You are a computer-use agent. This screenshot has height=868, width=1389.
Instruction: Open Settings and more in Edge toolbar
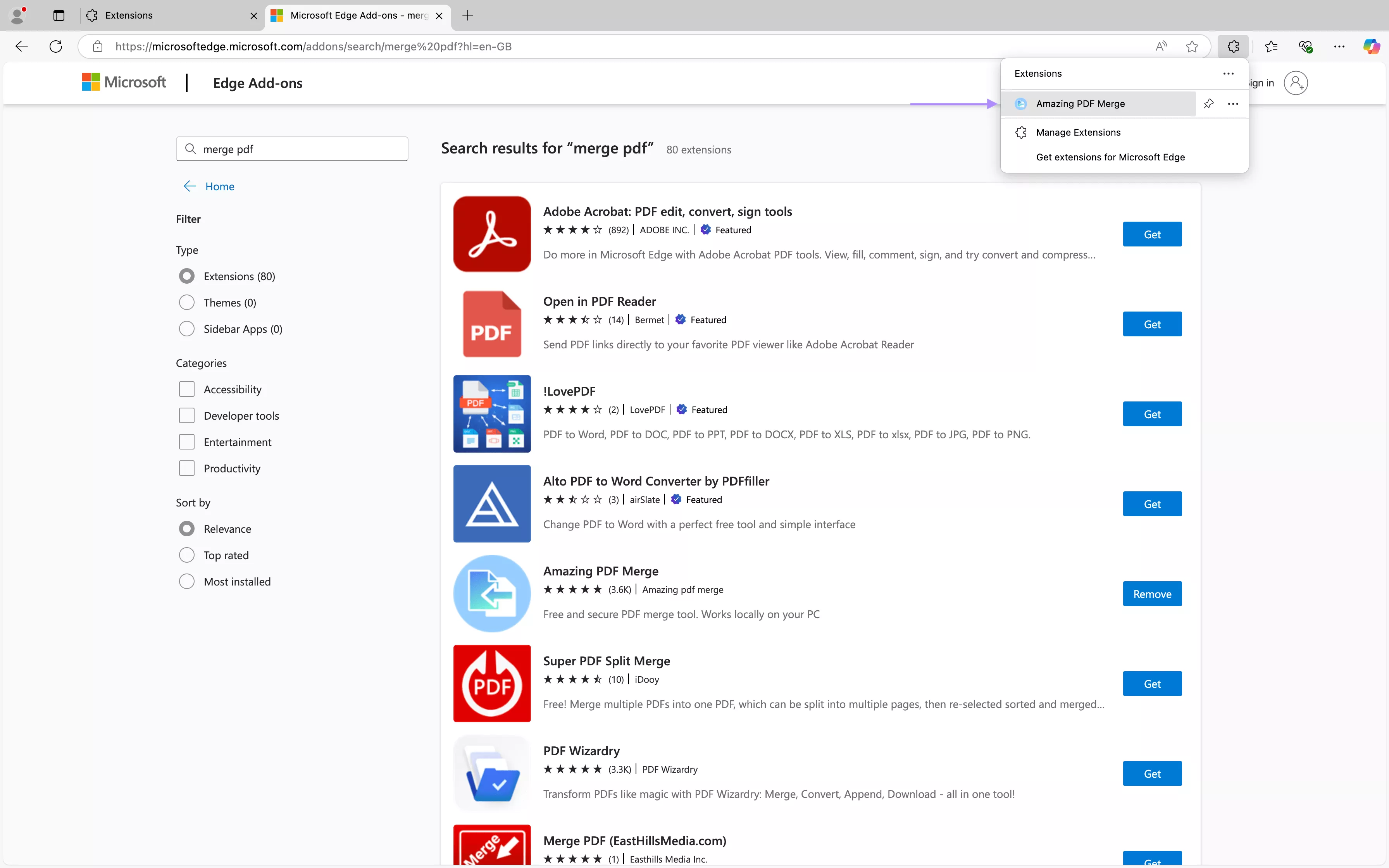[x=1339, y=46]
